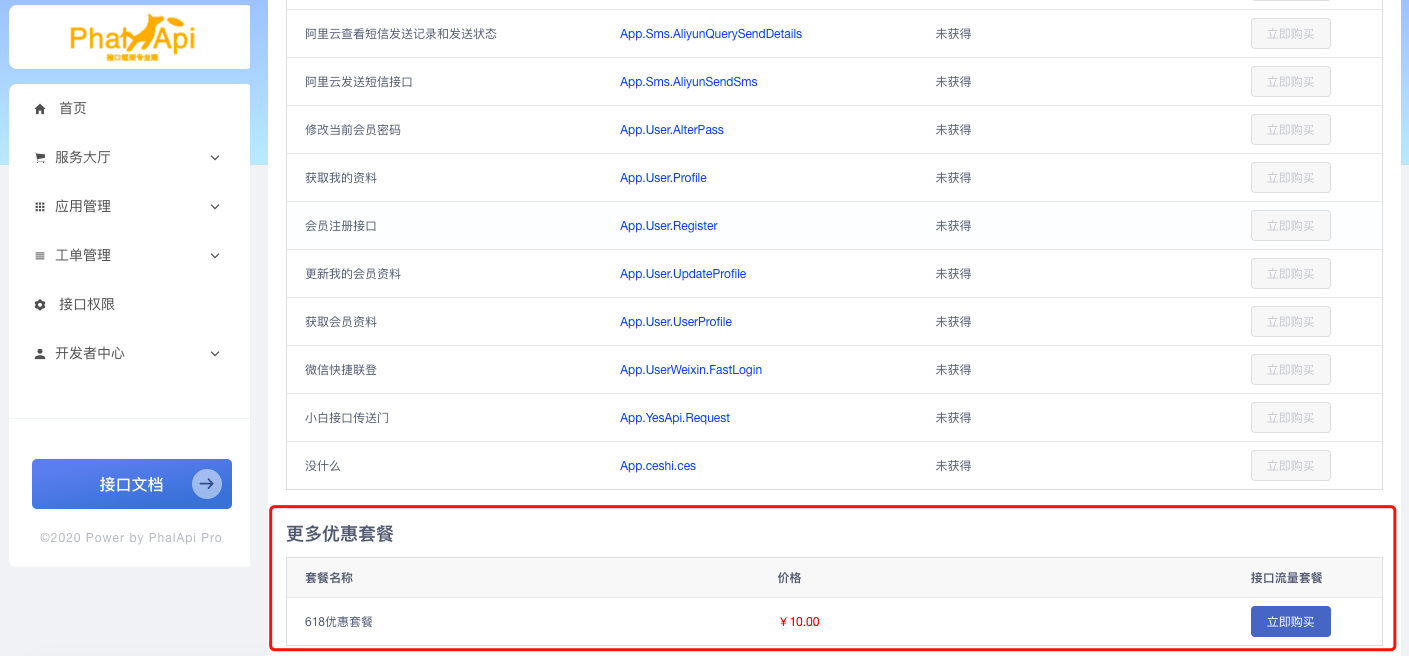Open the App.Sms.AliyunSendSms link

tap(688, 82)
